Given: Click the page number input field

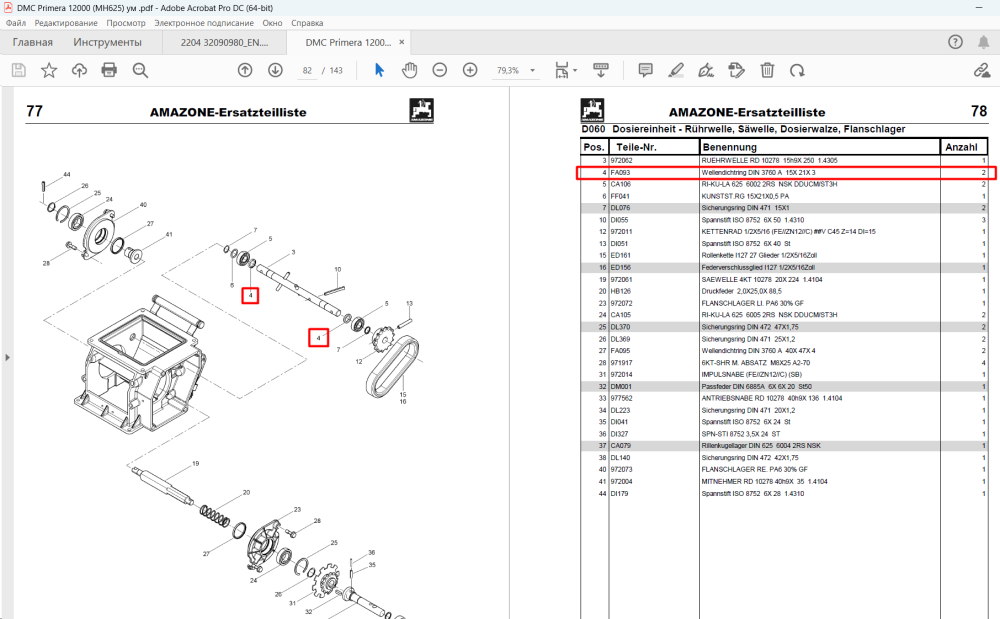Looking at the screenshot, I should click(307, 70).
